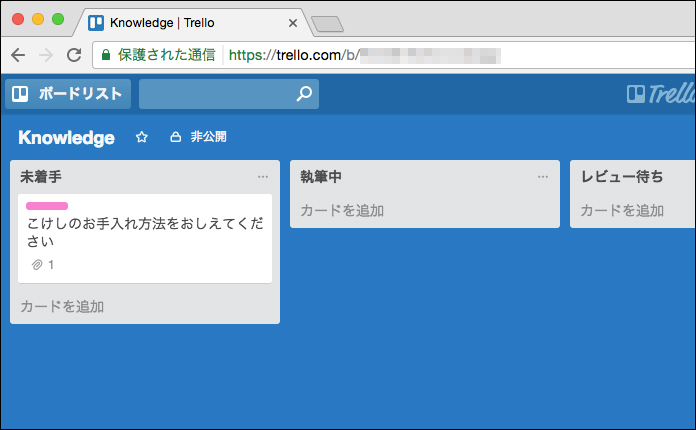Add a card to 未着手 list
696x430 pixels.
[x=62, y=307]
